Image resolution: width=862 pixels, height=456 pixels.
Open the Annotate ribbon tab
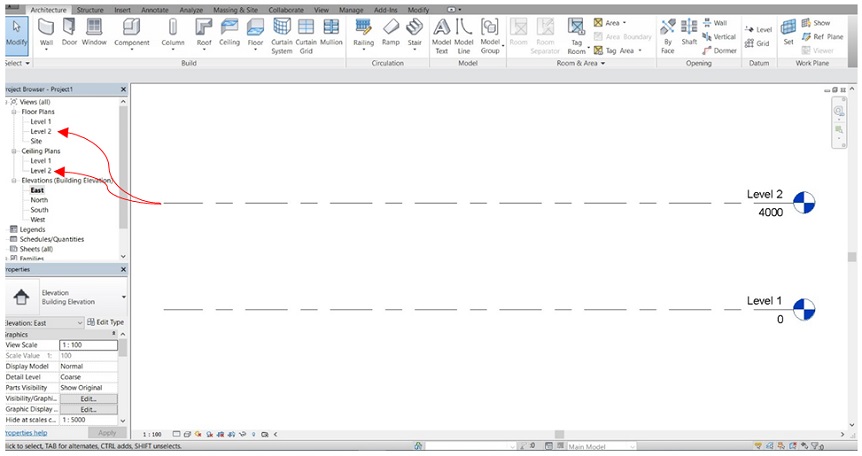(153, 9)
